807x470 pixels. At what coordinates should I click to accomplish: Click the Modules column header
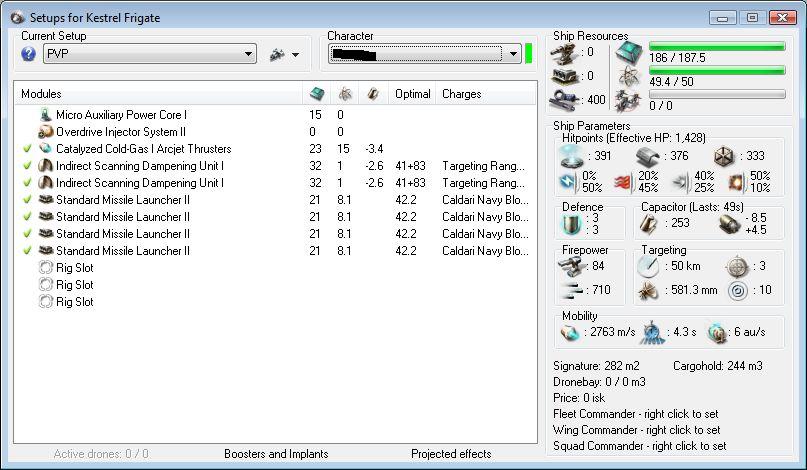pos(159,94)
